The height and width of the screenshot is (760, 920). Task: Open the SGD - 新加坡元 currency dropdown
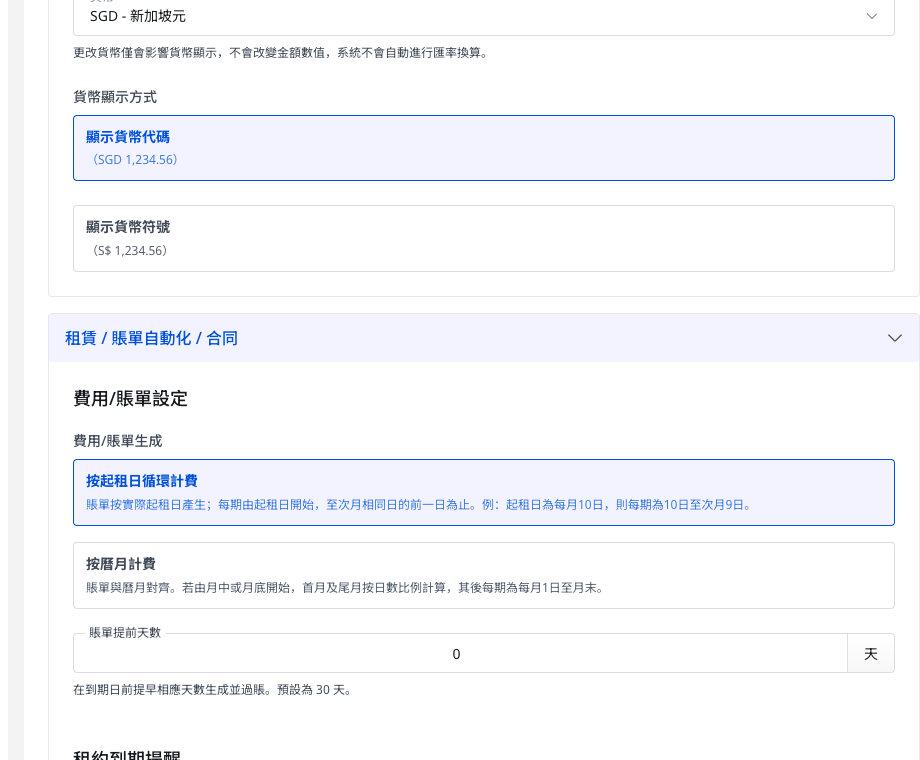(483, 16)
